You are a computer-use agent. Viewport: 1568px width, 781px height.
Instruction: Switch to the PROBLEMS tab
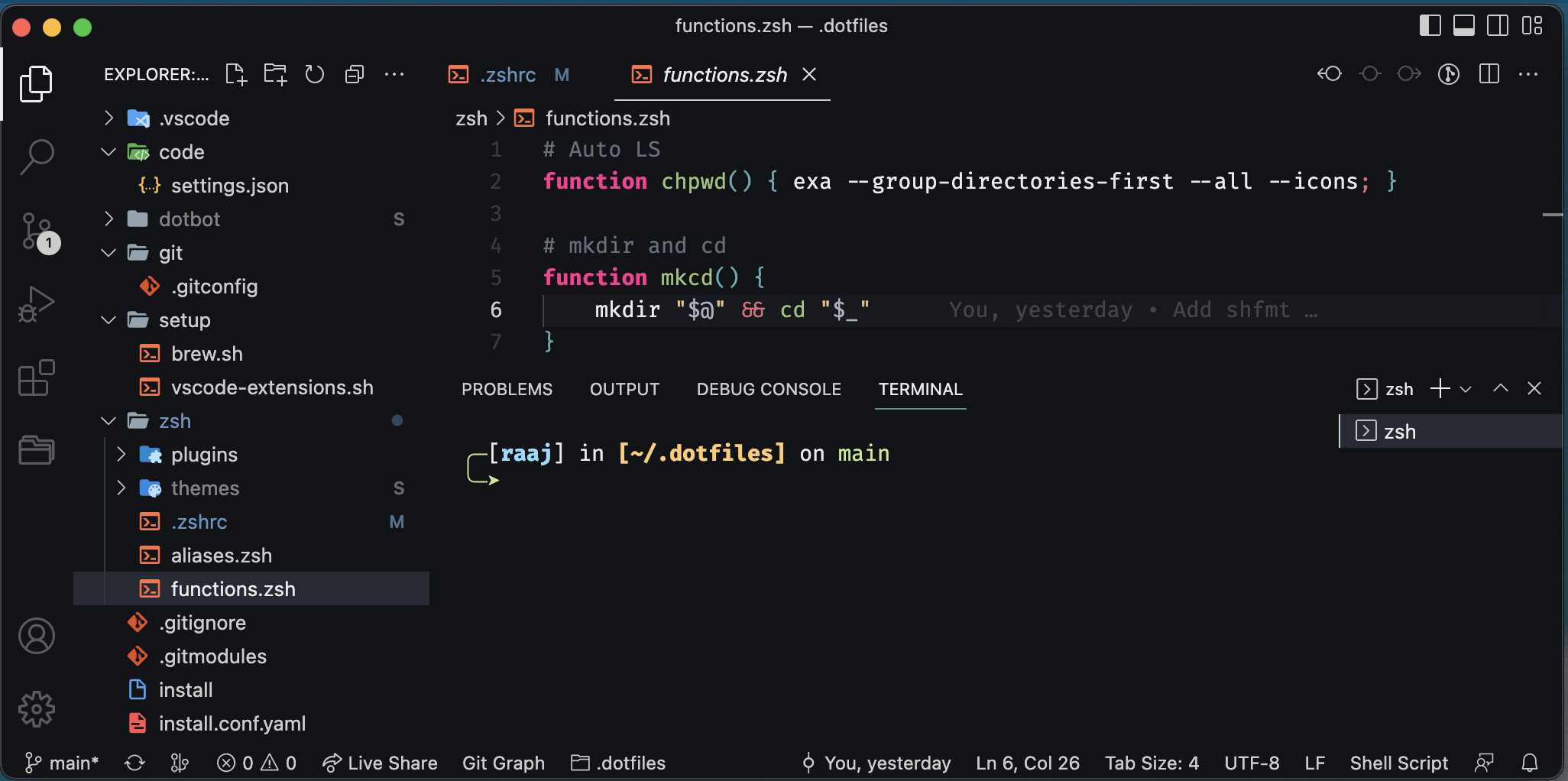point(507,389)
